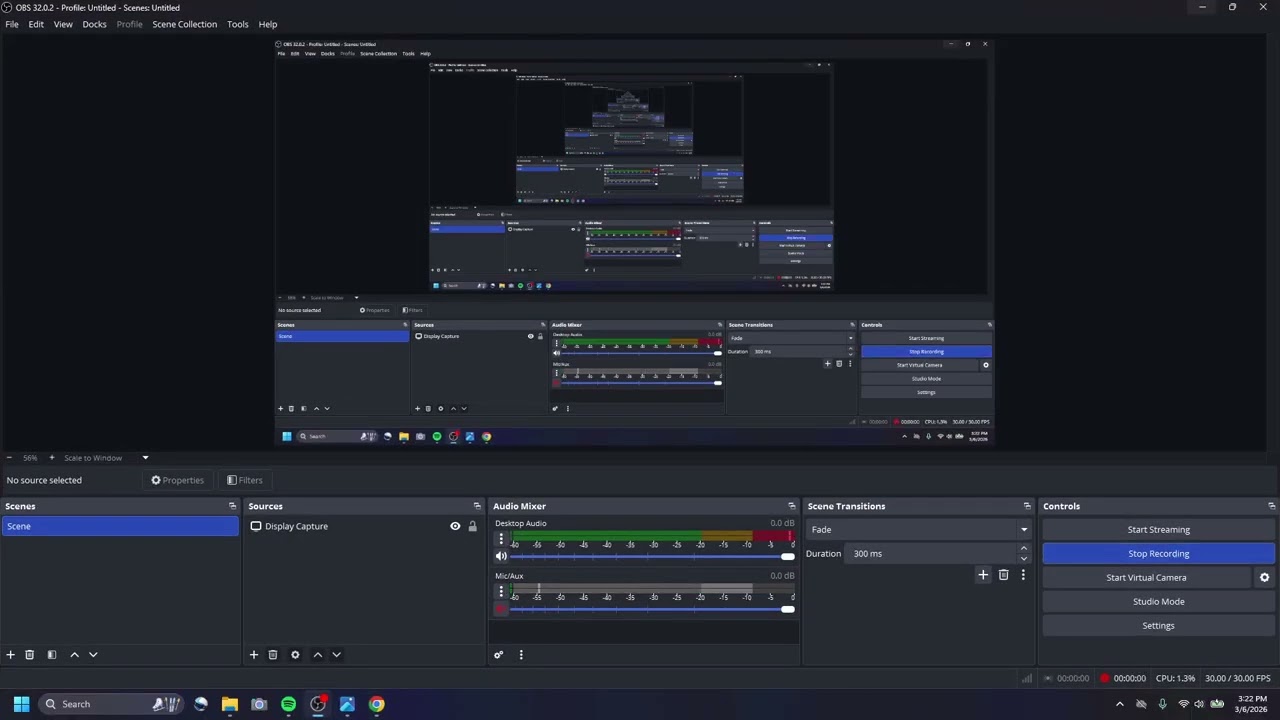
Task: Add a new source with plus icon
Action: (x=254, y=655)
